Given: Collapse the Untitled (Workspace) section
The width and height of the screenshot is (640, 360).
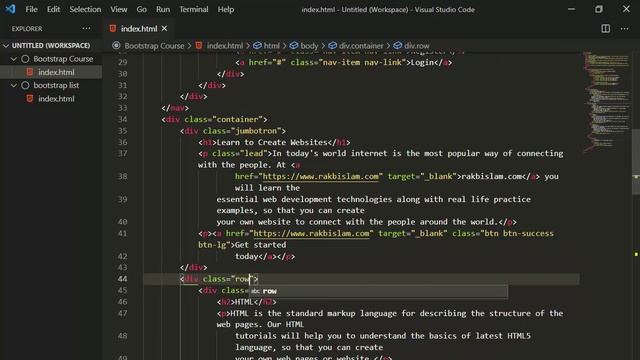Looking at the screenshot, I should 51,45.
